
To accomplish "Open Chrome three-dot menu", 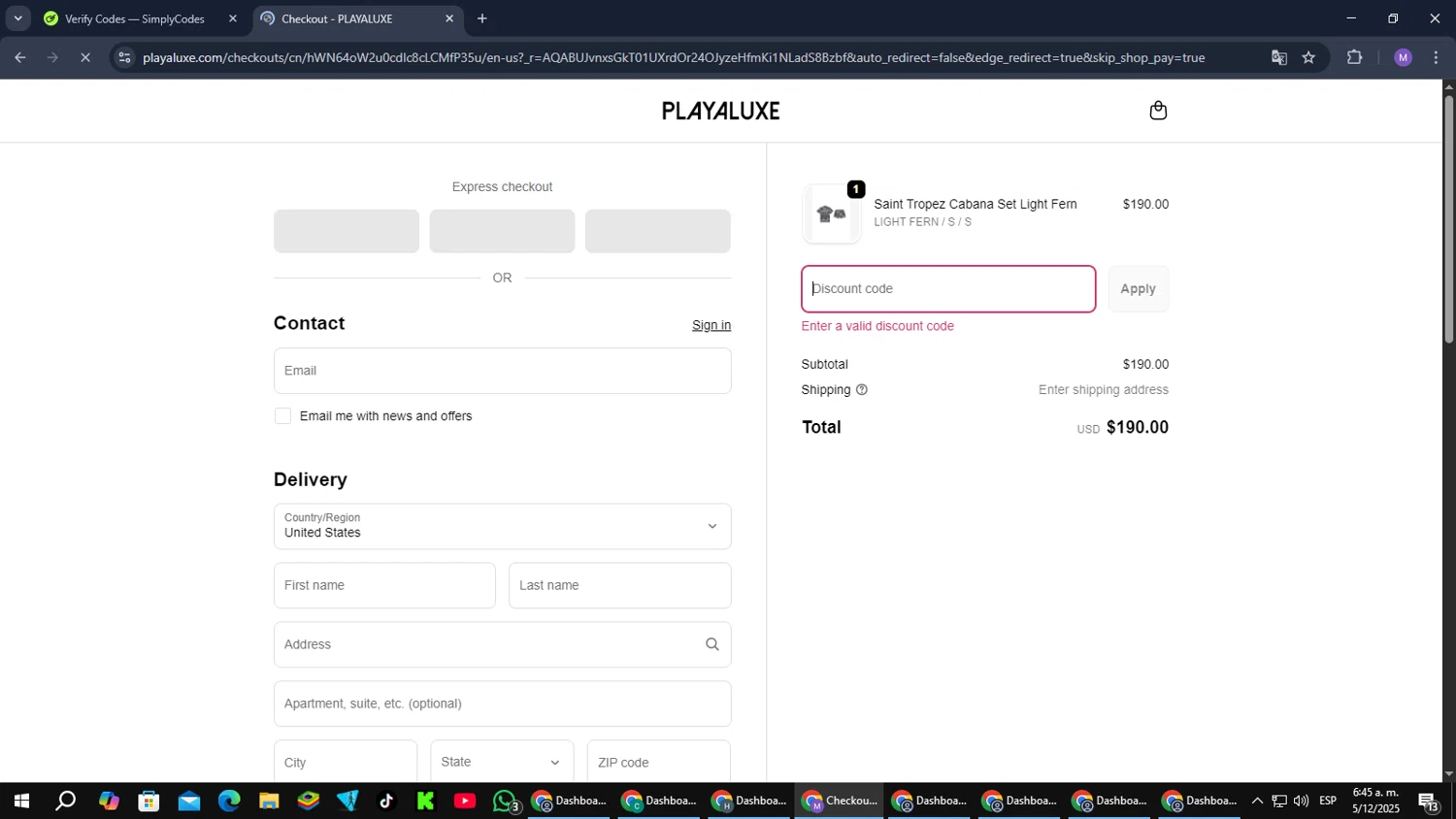I will coord(1436,58).
